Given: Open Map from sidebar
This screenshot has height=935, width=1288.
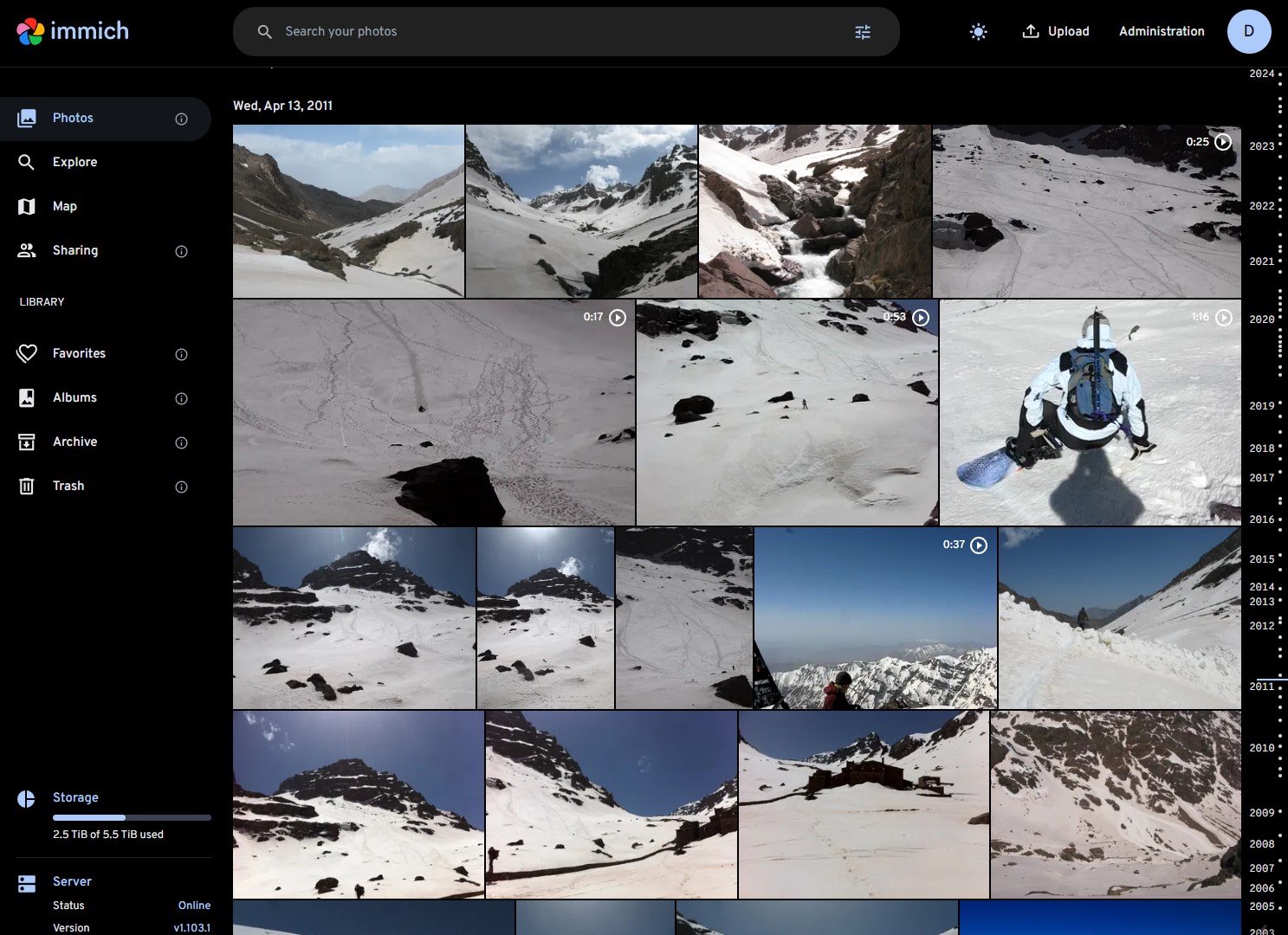Looking at the screenshot, I should pos(64,206).
